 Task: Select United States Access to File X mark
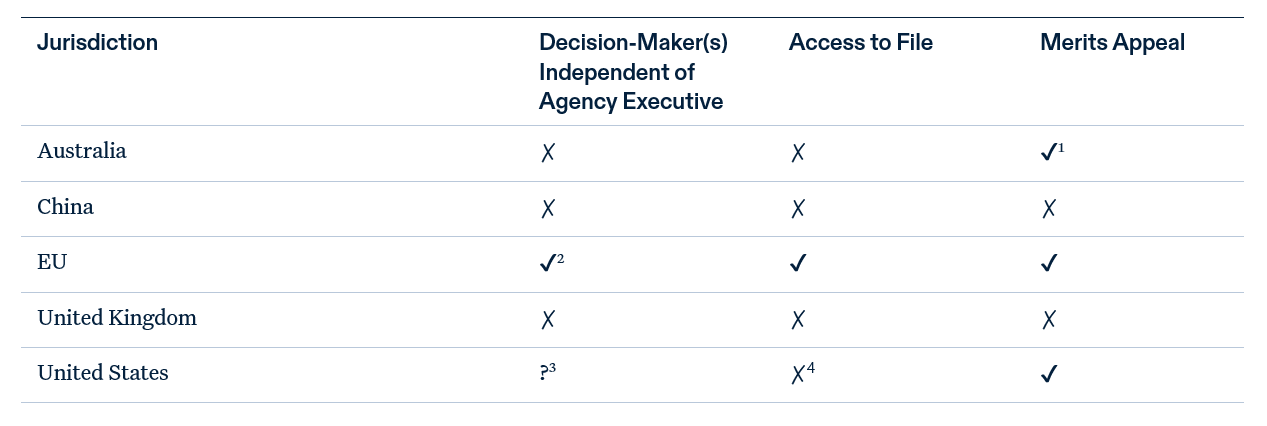[x=798, y=375]
